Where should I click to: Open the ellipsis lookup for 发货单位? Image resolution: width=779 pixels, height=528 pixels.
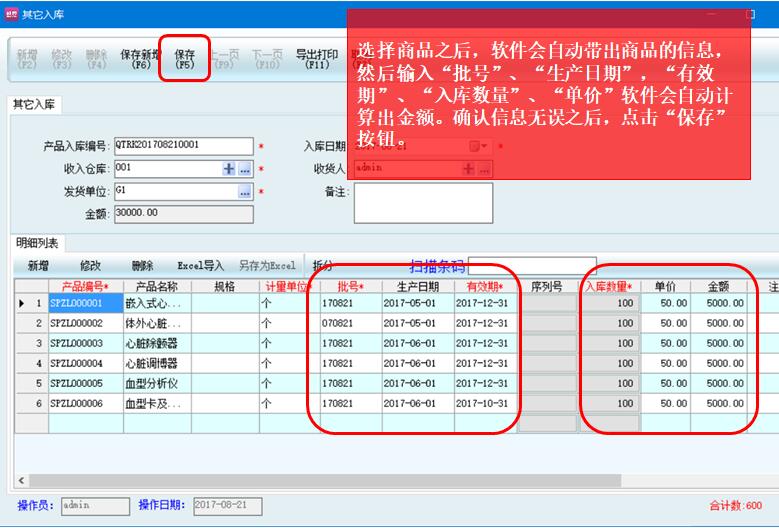pyautogui.click(x=245, y=190)
